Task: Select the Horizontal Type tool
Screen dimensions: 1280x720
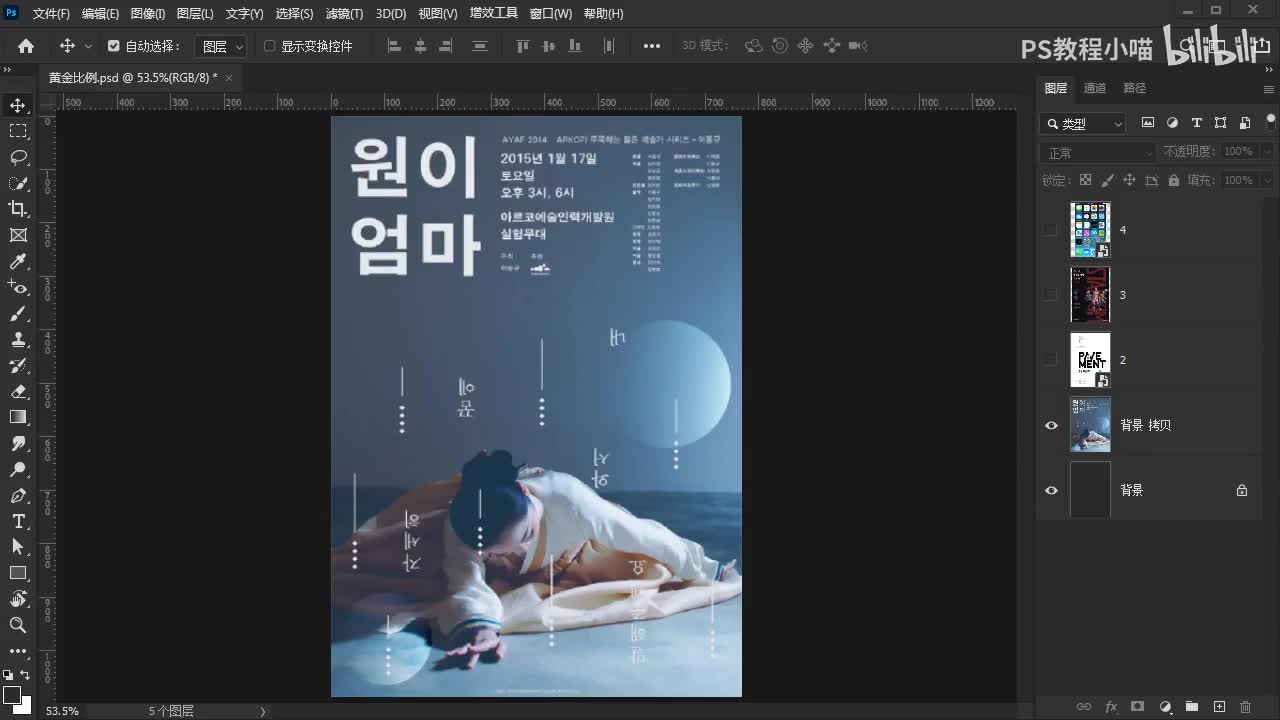Action: pyautogui.click(x=18, y=521)
